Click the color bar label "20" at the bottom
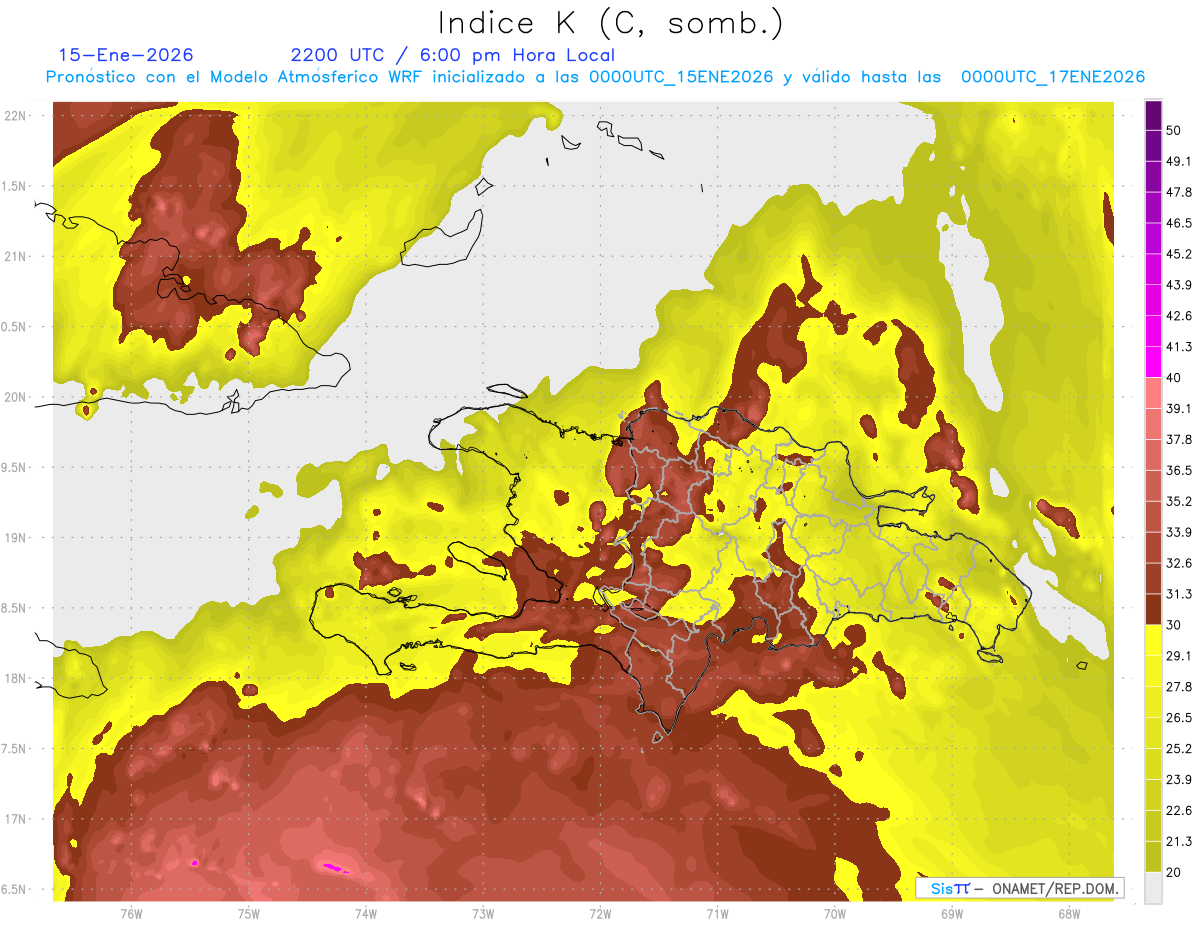The image size is (1200, 927). pos(1173,873)
